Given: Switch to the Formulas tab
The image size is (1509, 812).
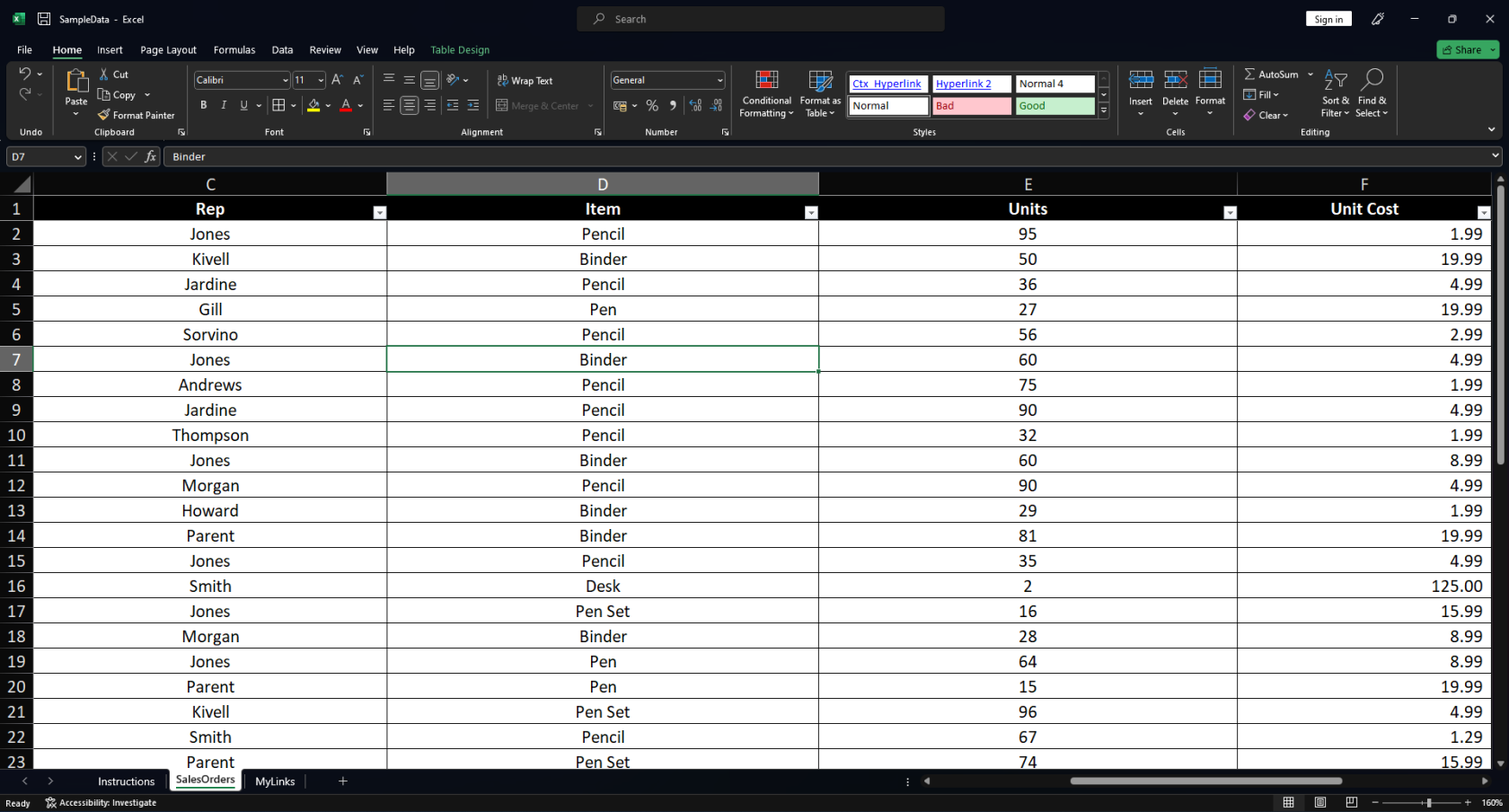Looking at the screenshot, I should [234, 49].
